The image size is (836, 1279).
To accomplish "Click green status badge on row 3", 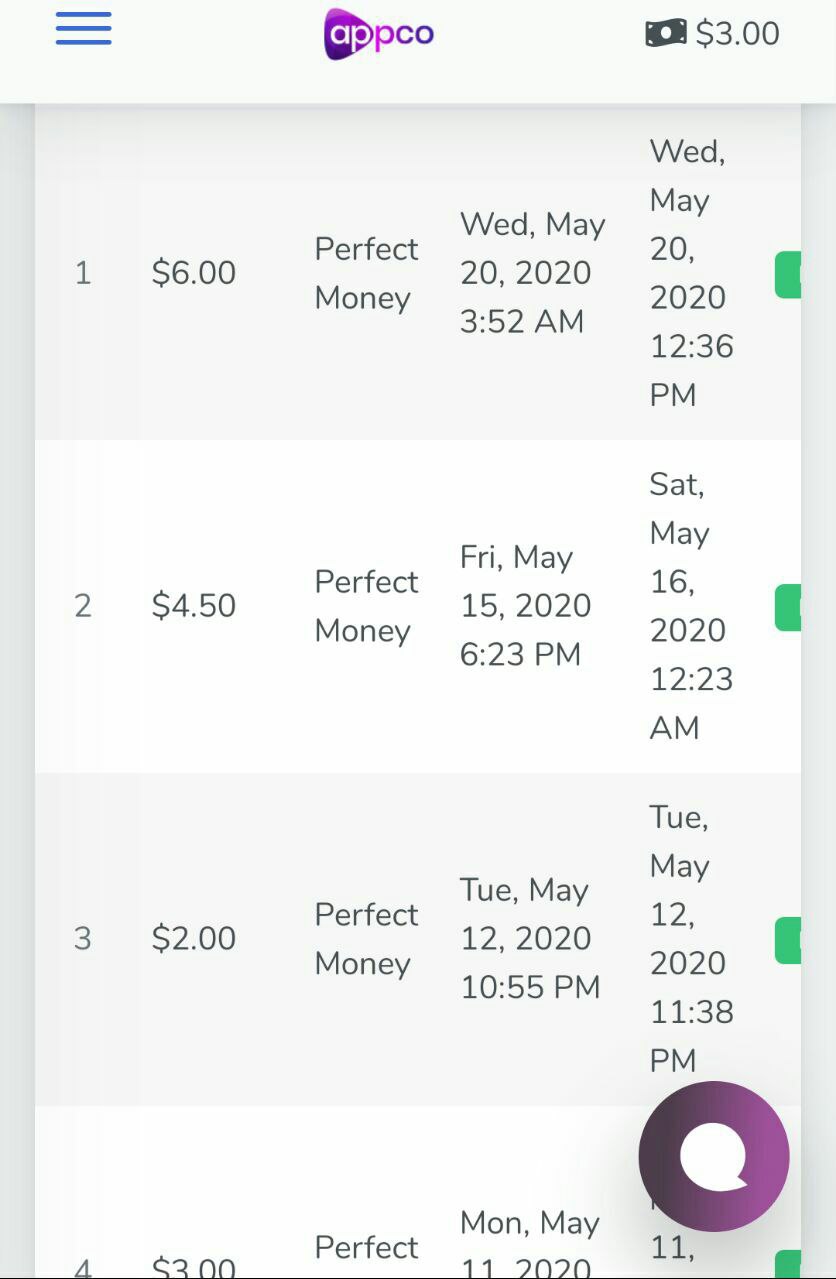I will pos(788,941).
